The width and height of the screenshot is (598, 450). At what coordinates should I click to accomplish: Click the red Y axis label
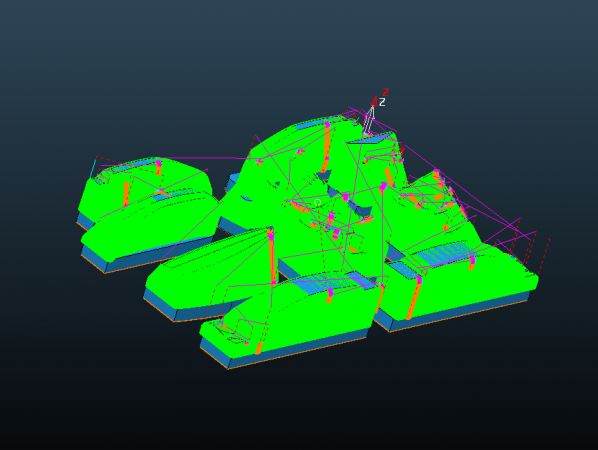pos(401,151)
